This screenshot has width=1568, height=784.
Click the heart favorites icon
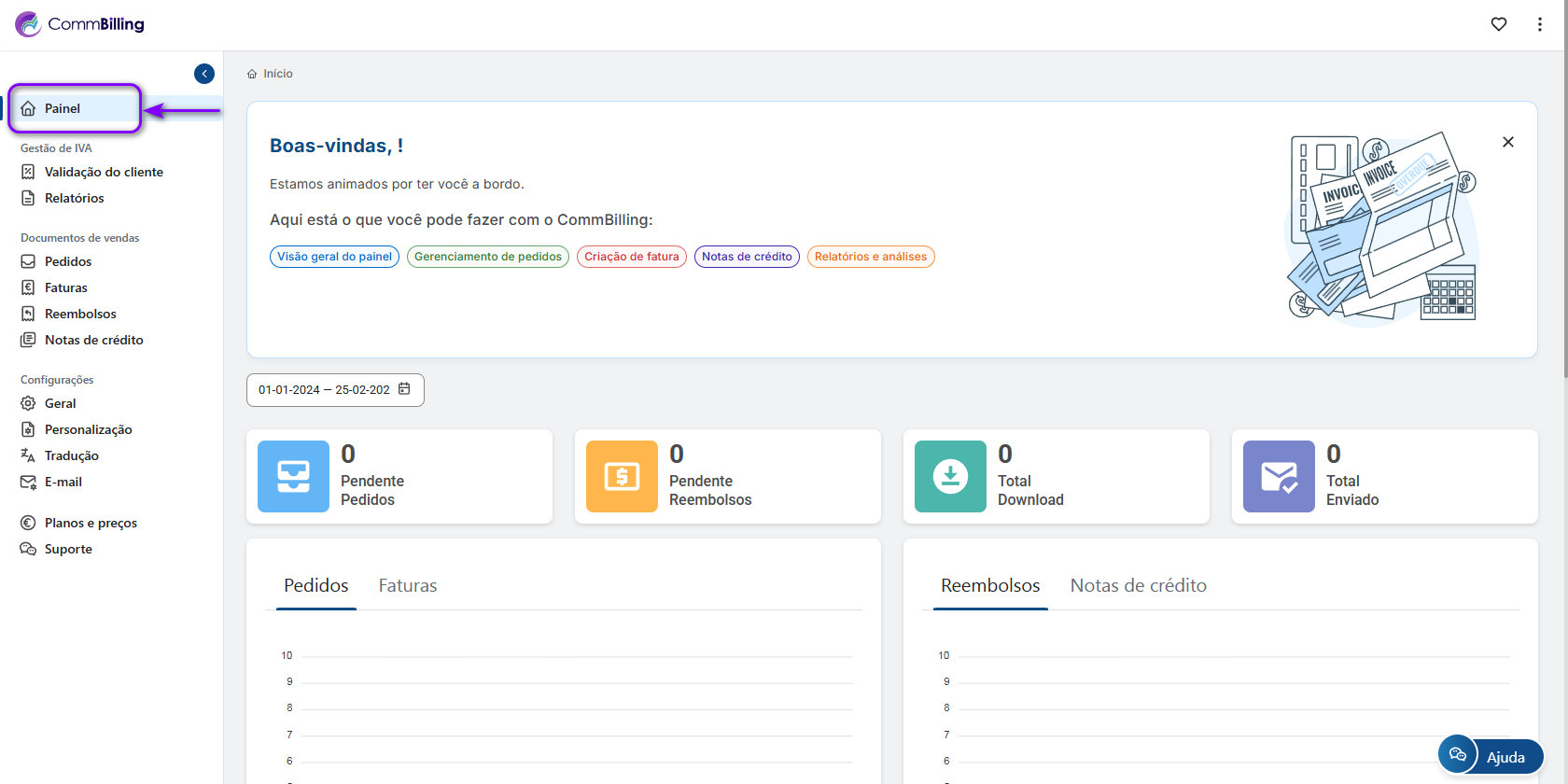(1499, 24)
